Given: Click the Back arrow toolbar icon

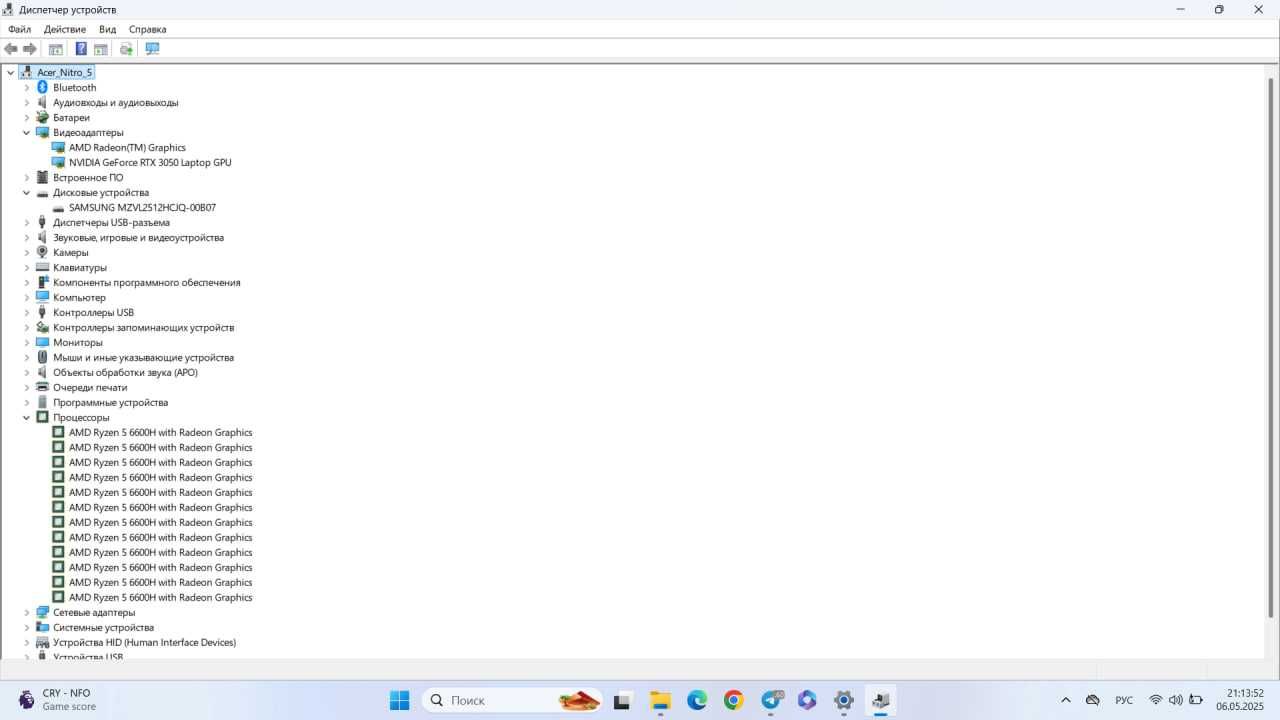Looking at the screenshot, I should pyautogui.click(x=11, y=49).
